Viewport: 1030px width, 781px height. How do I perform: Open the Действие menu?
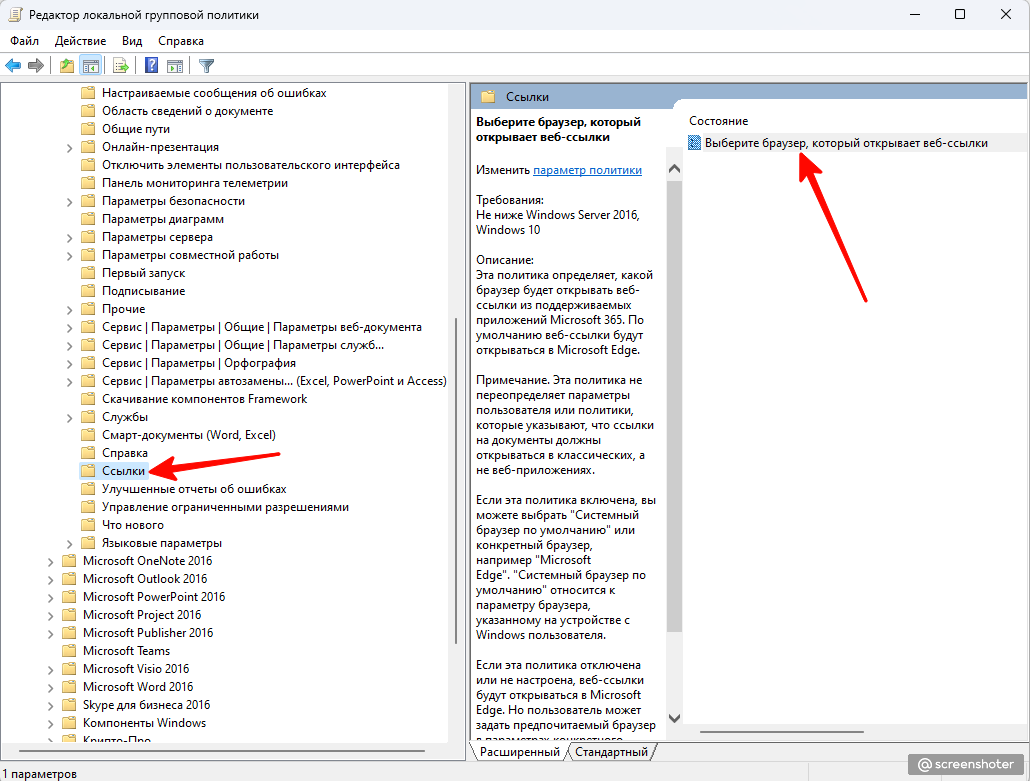click(x=81, y=41)
